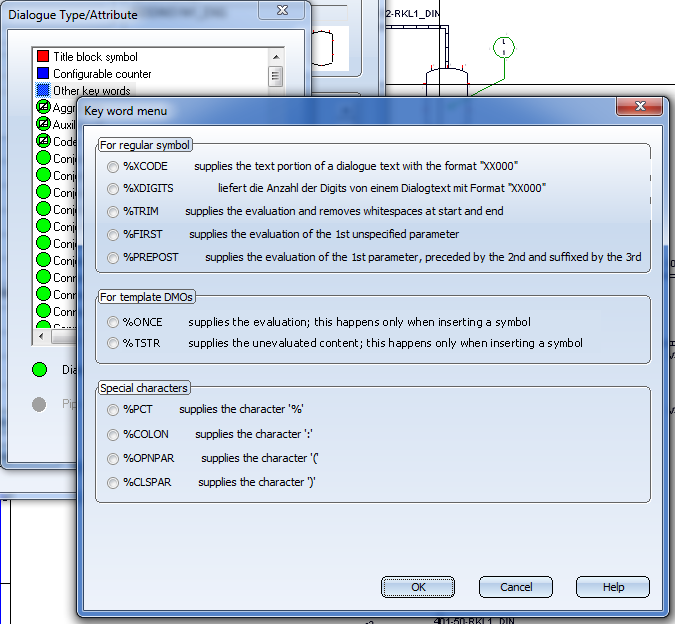Screen dimensions: 675x624
Task: Click %XDIGITS German description text
Action: coord(382,188)
